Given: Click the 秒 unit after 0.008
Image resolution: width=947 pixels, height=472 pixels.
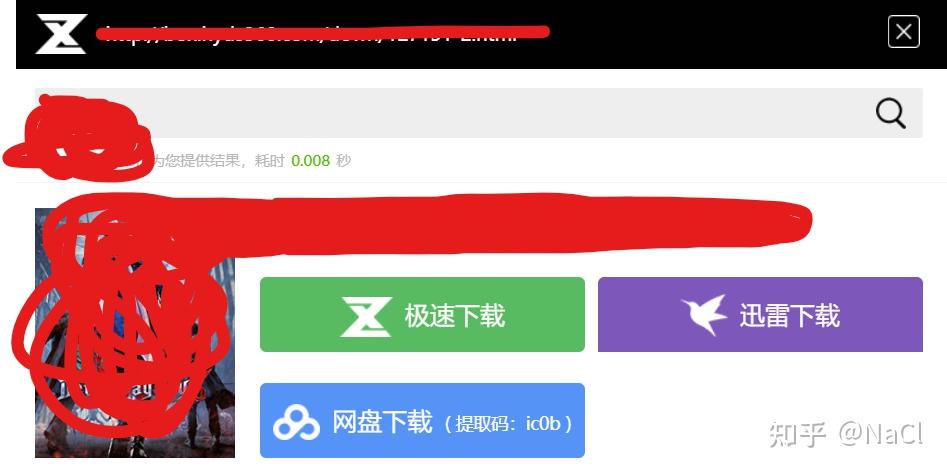Looking at the screenshot, I should point(344,161).
